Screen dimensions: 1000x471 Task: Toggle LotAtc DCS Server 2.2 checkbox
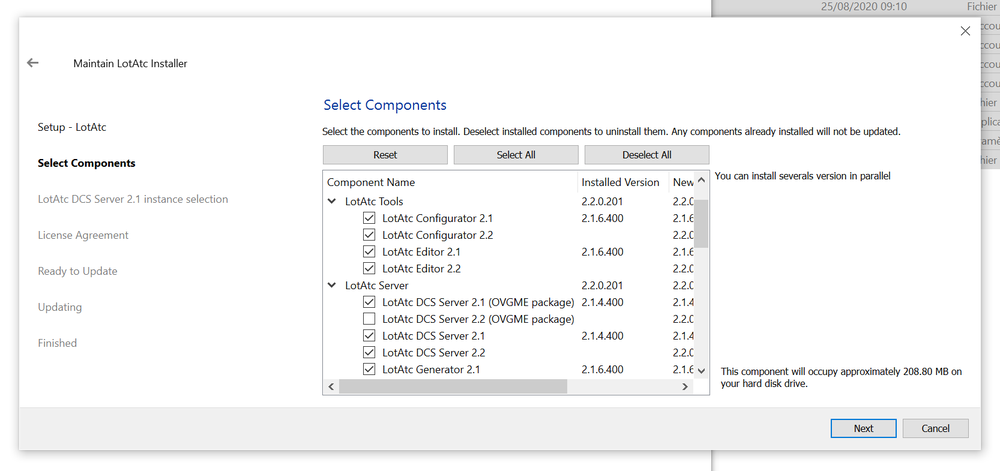[369, 352]
